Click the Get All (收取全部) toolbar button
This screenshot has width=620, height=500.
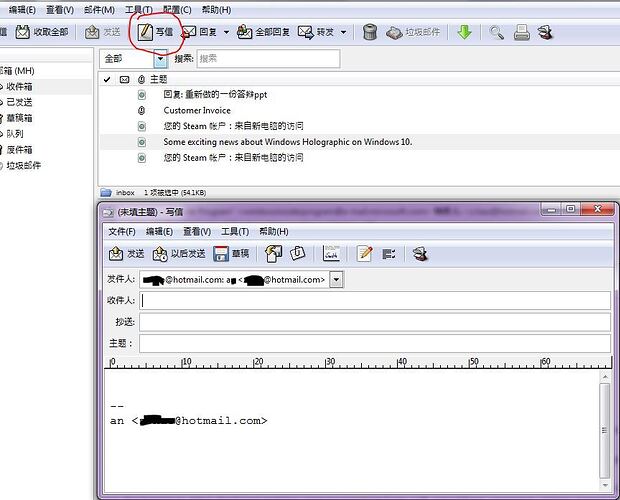[42, 32]
